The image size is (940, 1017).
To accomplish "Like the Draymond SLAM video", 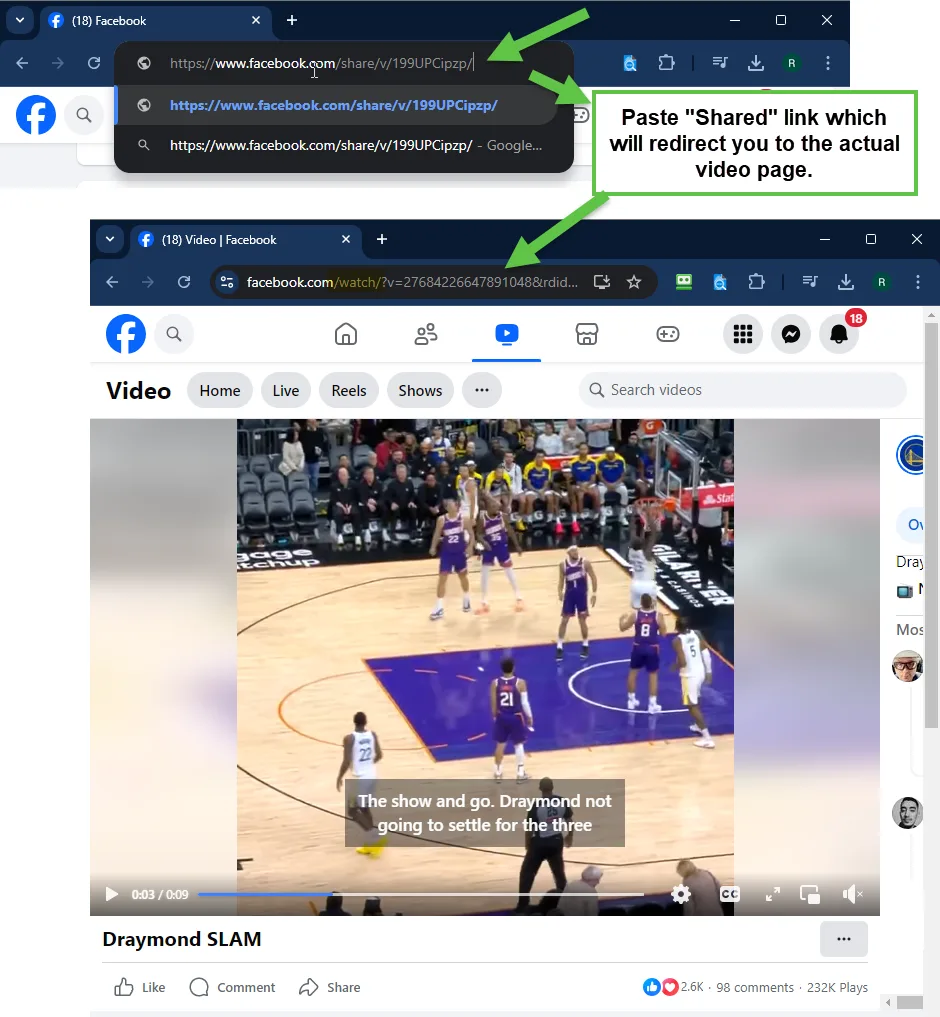I will tap(139, 987).
